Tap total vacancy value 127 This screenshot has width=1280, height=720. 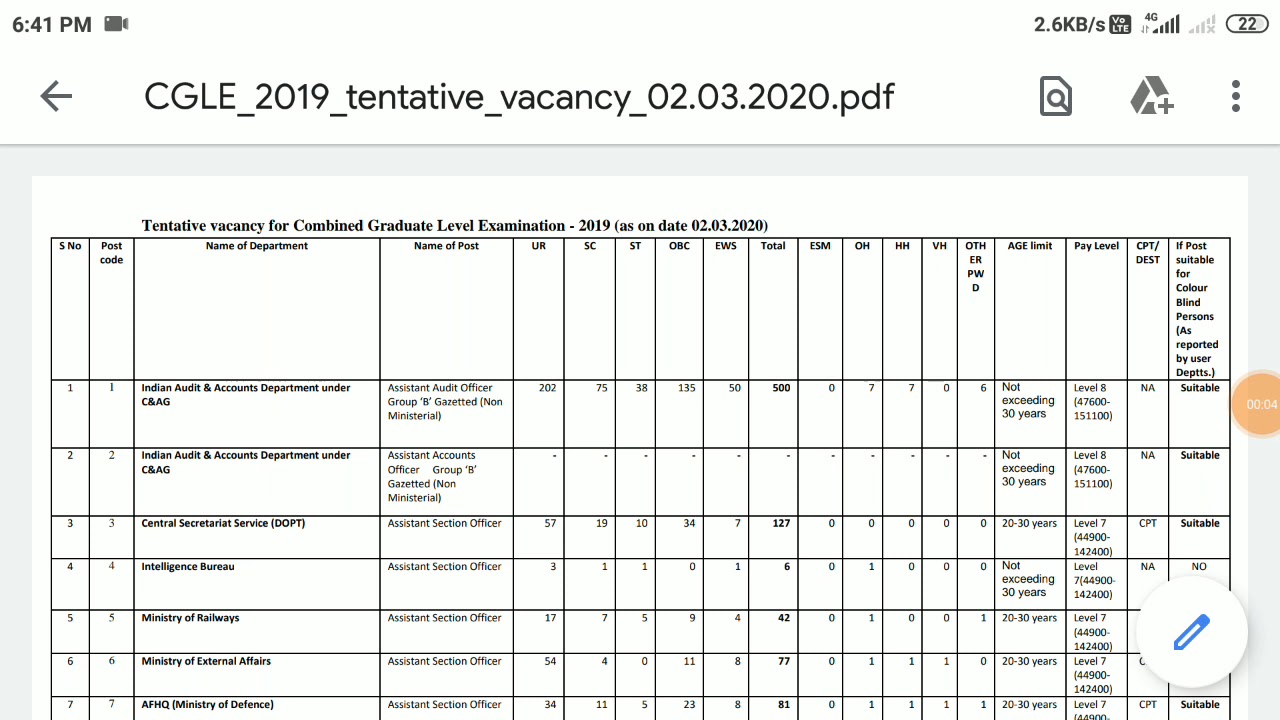click(781, 523)
